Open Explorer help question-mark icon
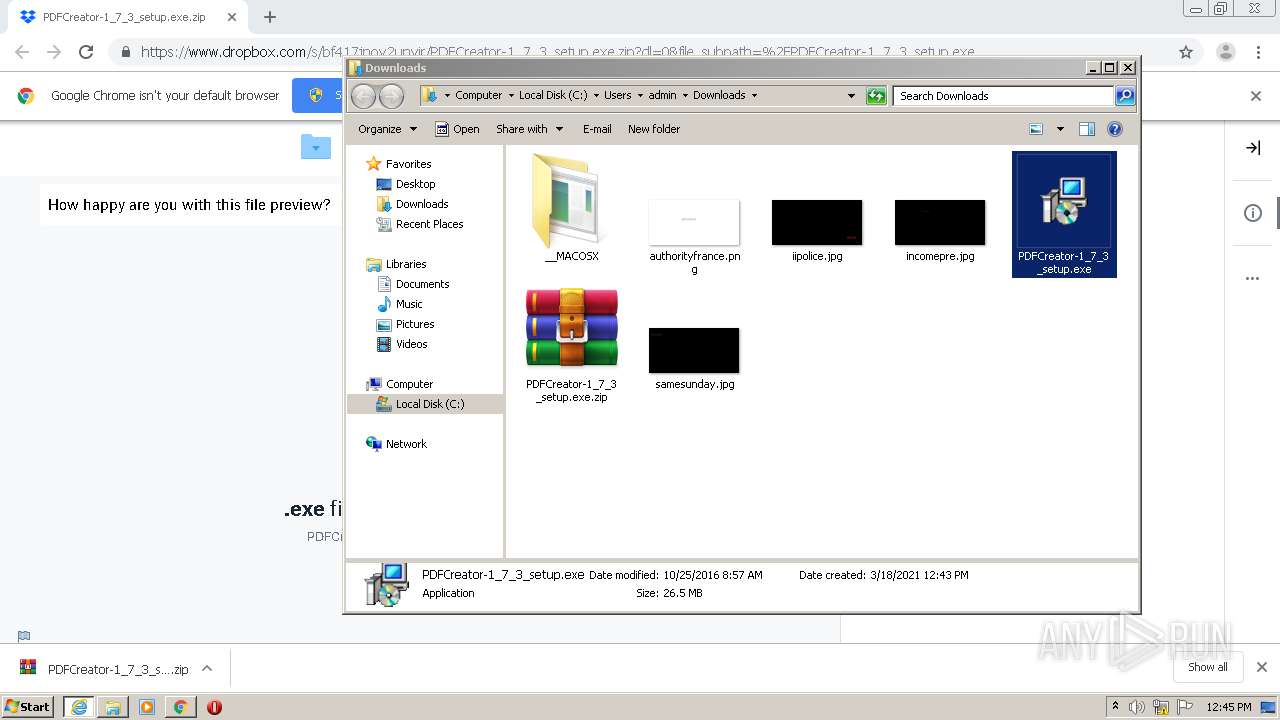This screenshot has width=1280, height=720. tap(1115, 129)
